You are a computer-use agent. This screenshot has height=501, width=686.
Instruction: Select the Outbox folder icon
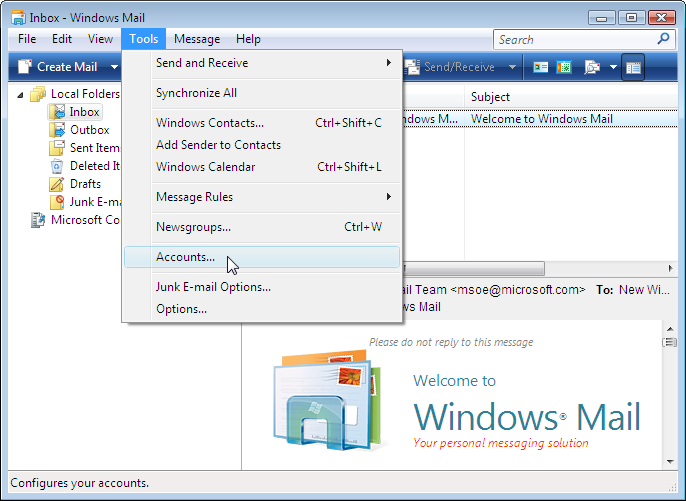(57, 130)
